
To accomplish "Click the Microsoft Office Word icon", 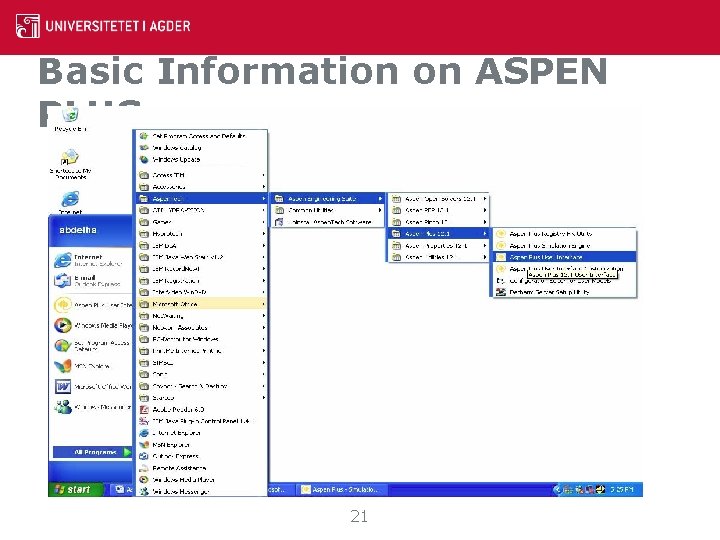I will coord(63,386).
